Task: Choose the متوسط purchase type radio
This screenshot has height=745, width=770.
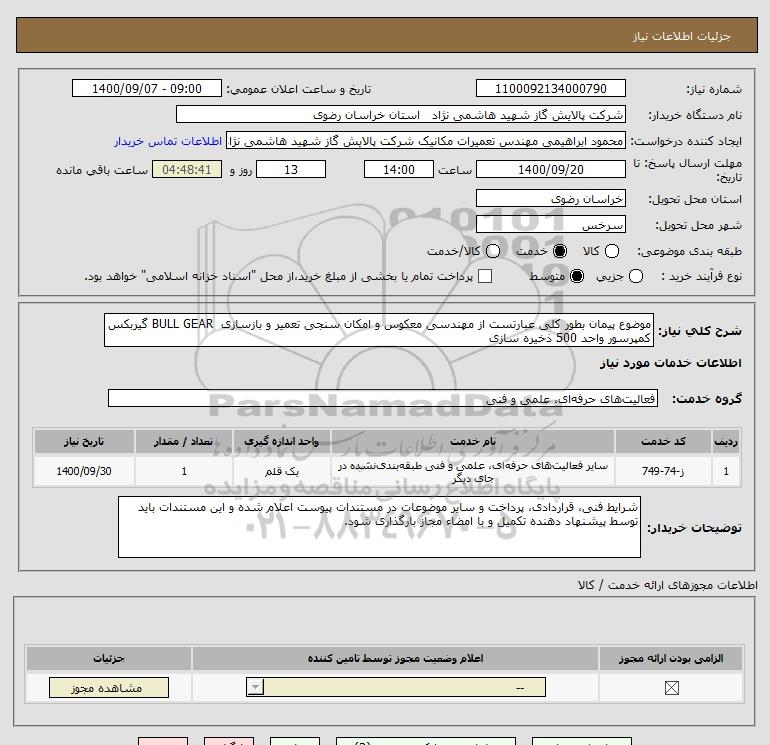Action: click(x=577, y=276)
